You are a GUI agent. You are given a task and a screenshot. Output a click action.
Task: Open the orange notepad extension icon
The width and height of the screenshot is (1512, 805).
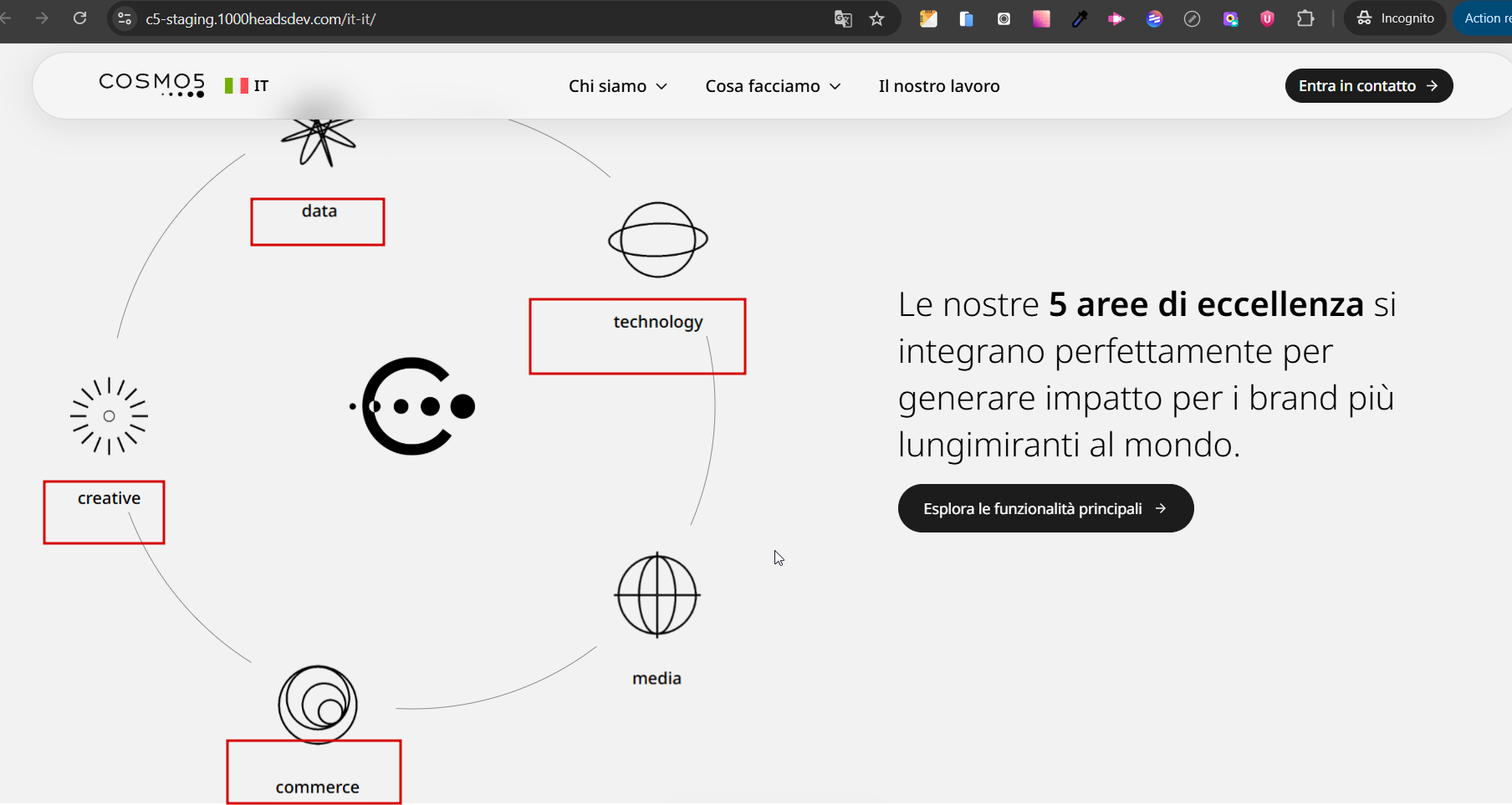tap(928, 18)
